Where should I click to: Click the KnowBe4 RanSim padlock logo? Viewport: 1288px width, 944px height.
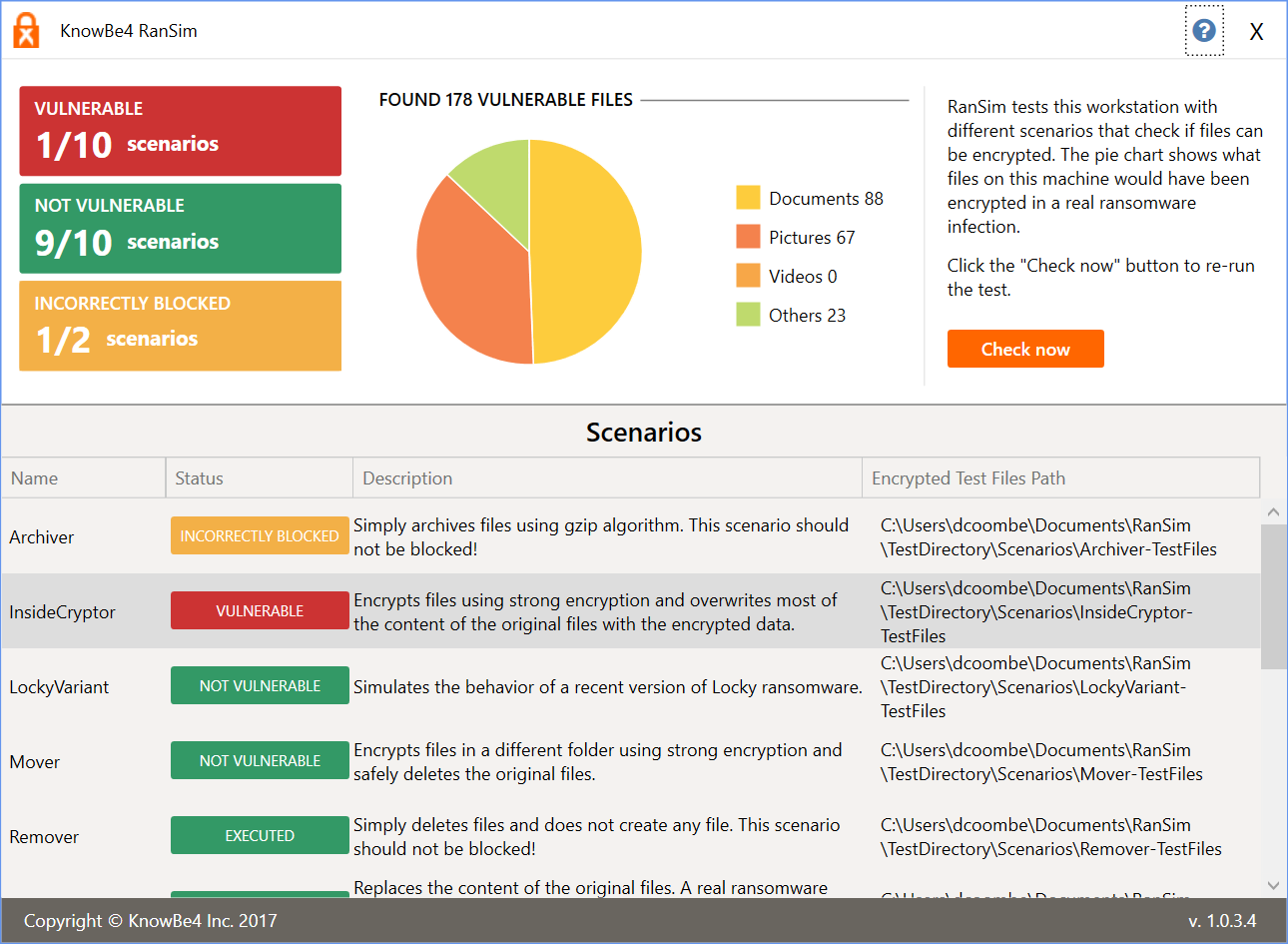click(26, 30)
